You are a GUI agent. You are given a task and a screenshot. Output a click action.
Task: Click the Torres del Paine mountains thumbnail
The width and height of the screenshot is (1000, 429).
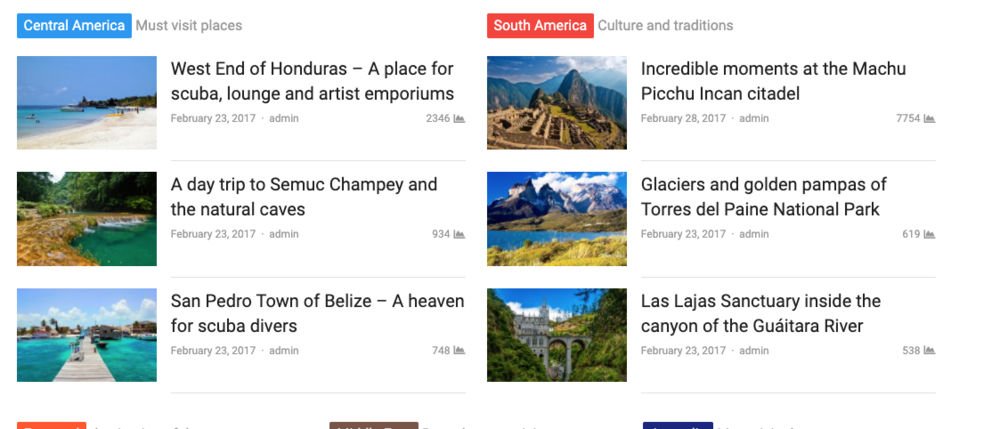(557, 219)
